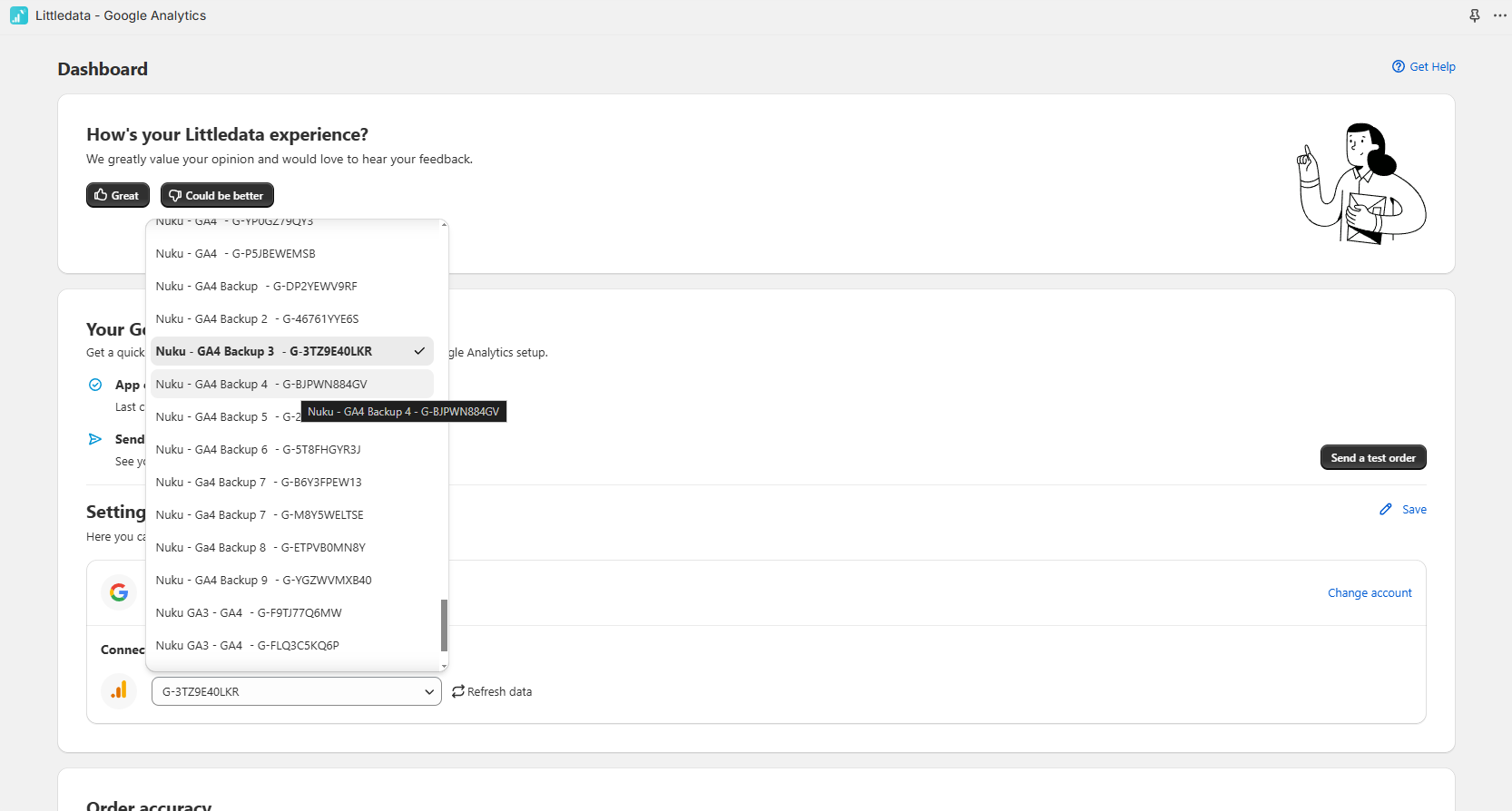The image size is (1512, 811).
Task: Select Nuku - GA4 Backup 2 option
Action: [292, 318]
